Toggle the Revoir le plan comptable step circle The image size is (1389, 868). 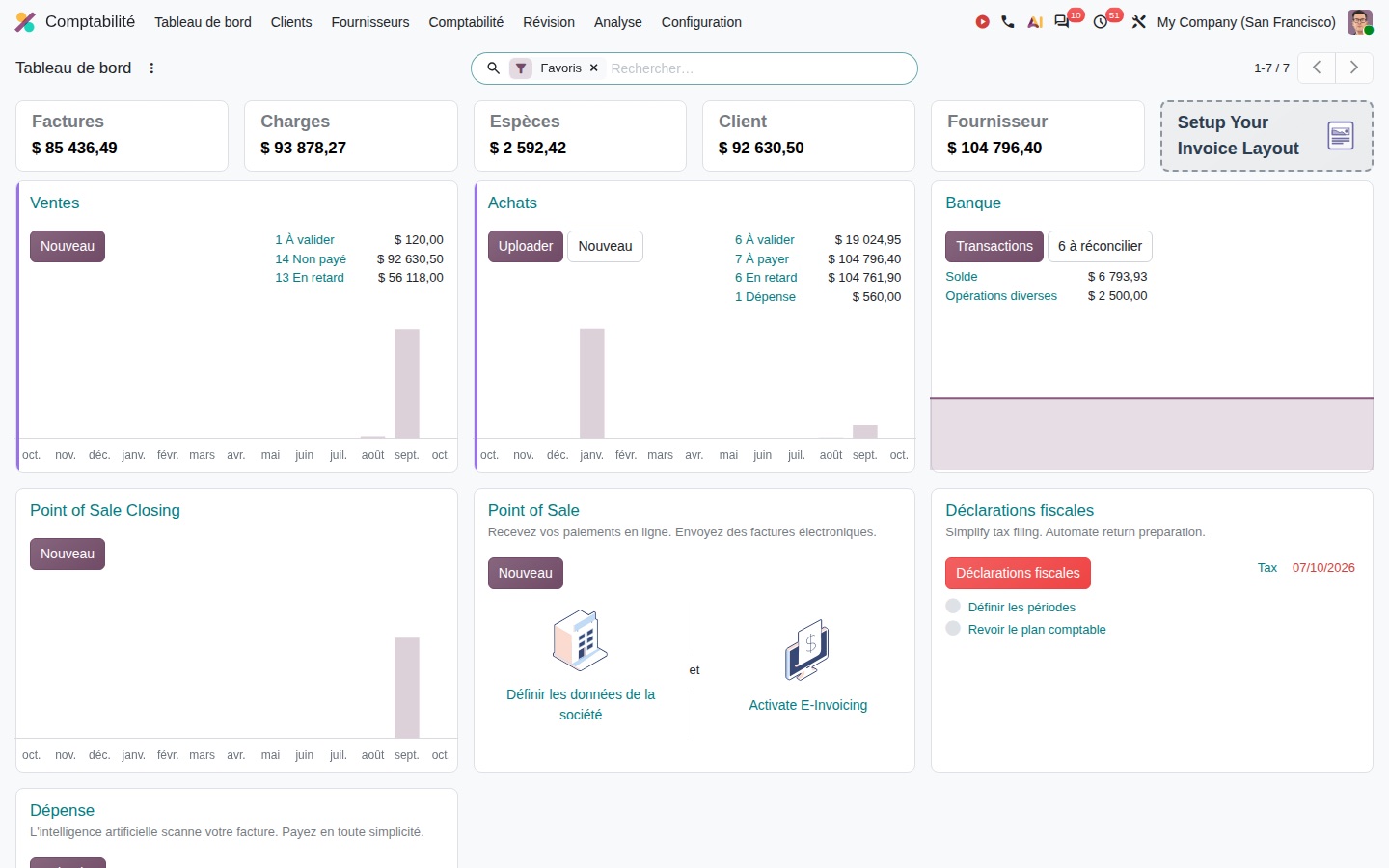click(x=953, y=629)
